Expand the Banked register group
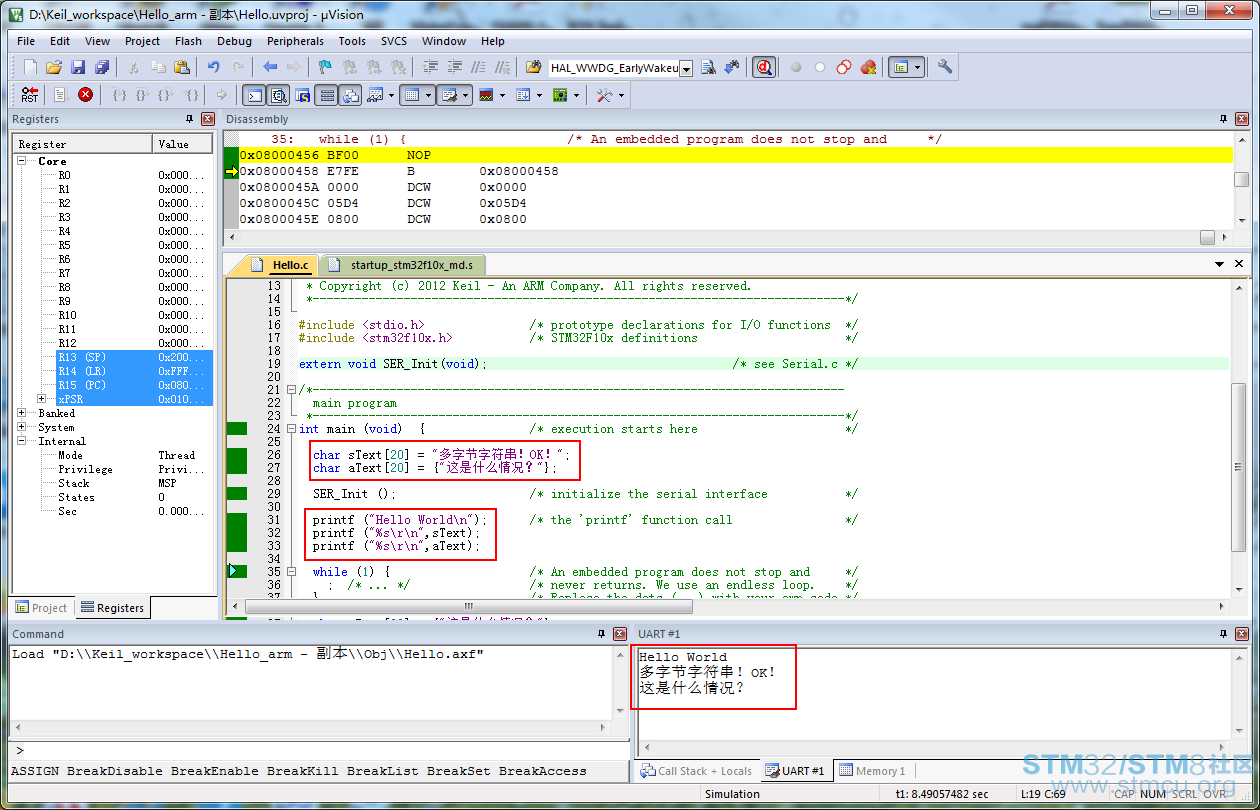Screen dimensions: 1260x810 click(x=22, y=413)
